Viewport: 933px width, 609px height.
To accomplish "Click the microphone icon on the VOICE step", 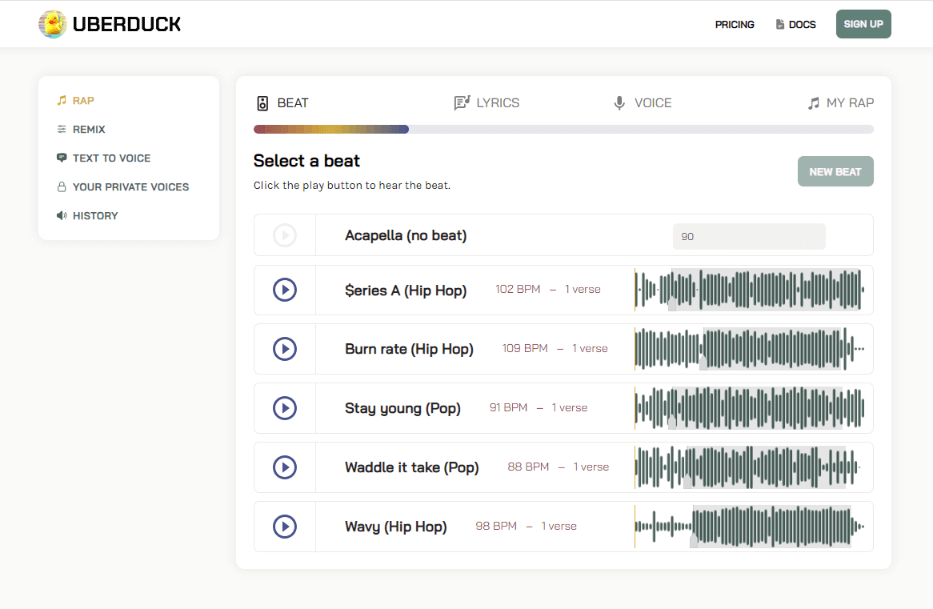I will click(619, 102).
